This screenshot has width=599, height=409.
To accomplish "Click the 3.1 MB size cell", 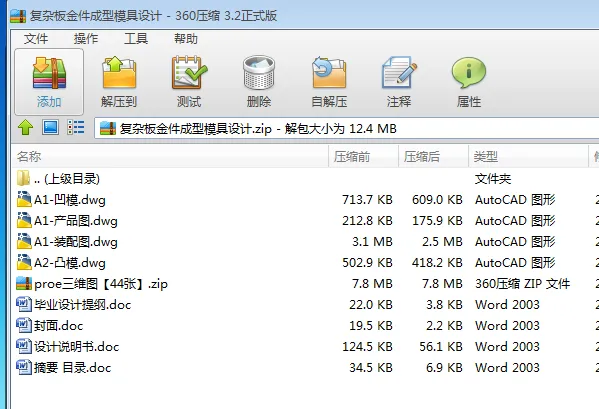I will pos(372,242).
